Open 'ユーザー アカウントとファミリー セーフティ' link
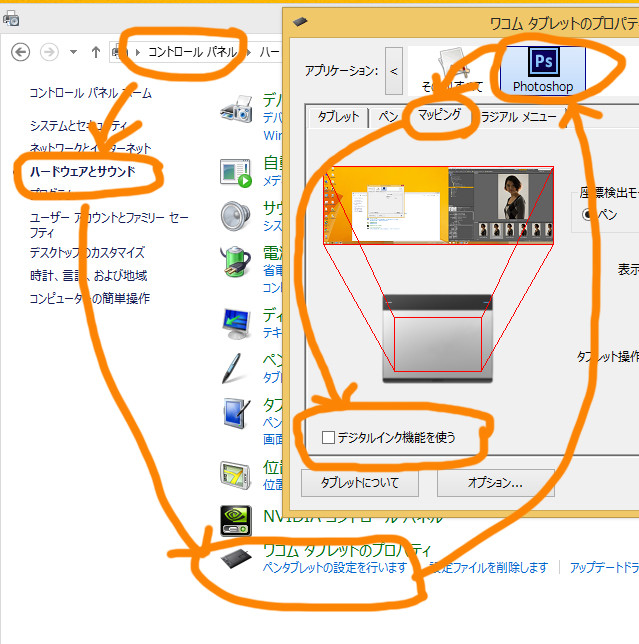 coord(109,225)
